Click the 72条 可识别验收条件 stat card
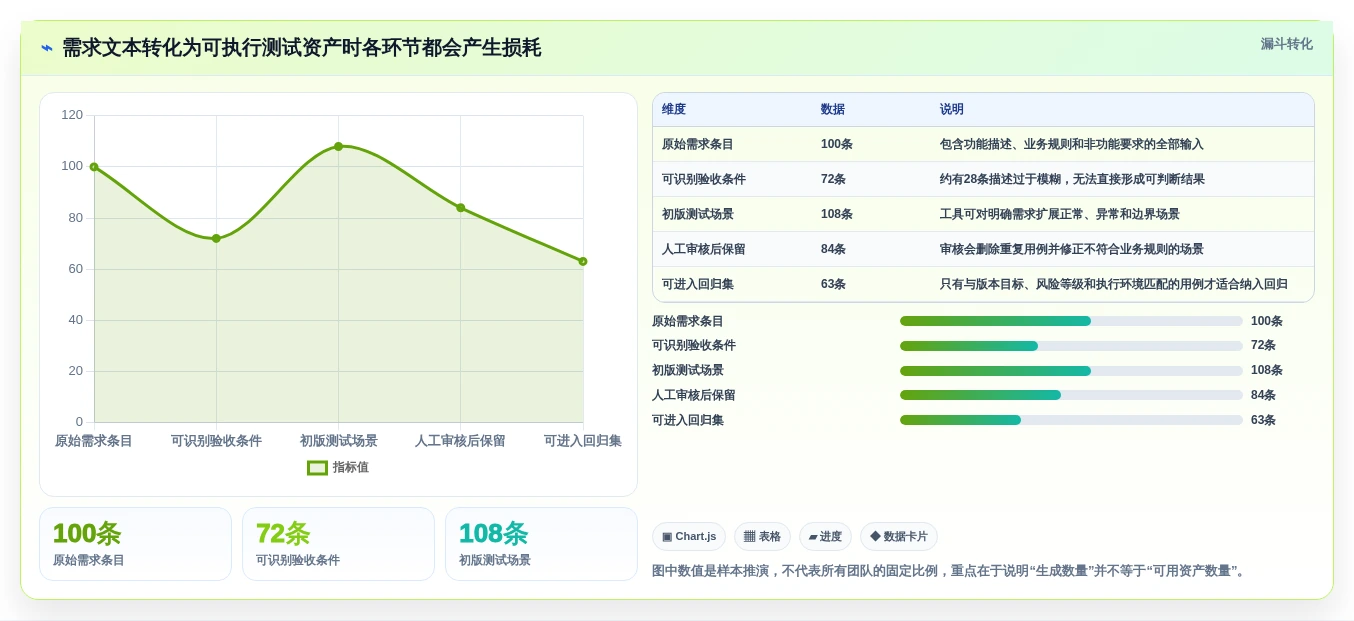This screenshot has width=1354, height=621. 338,544
